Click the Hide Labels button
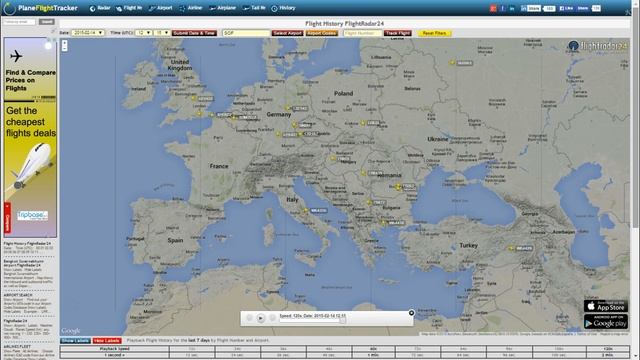This screenshot has width=640, height=360. click(107, 340)
